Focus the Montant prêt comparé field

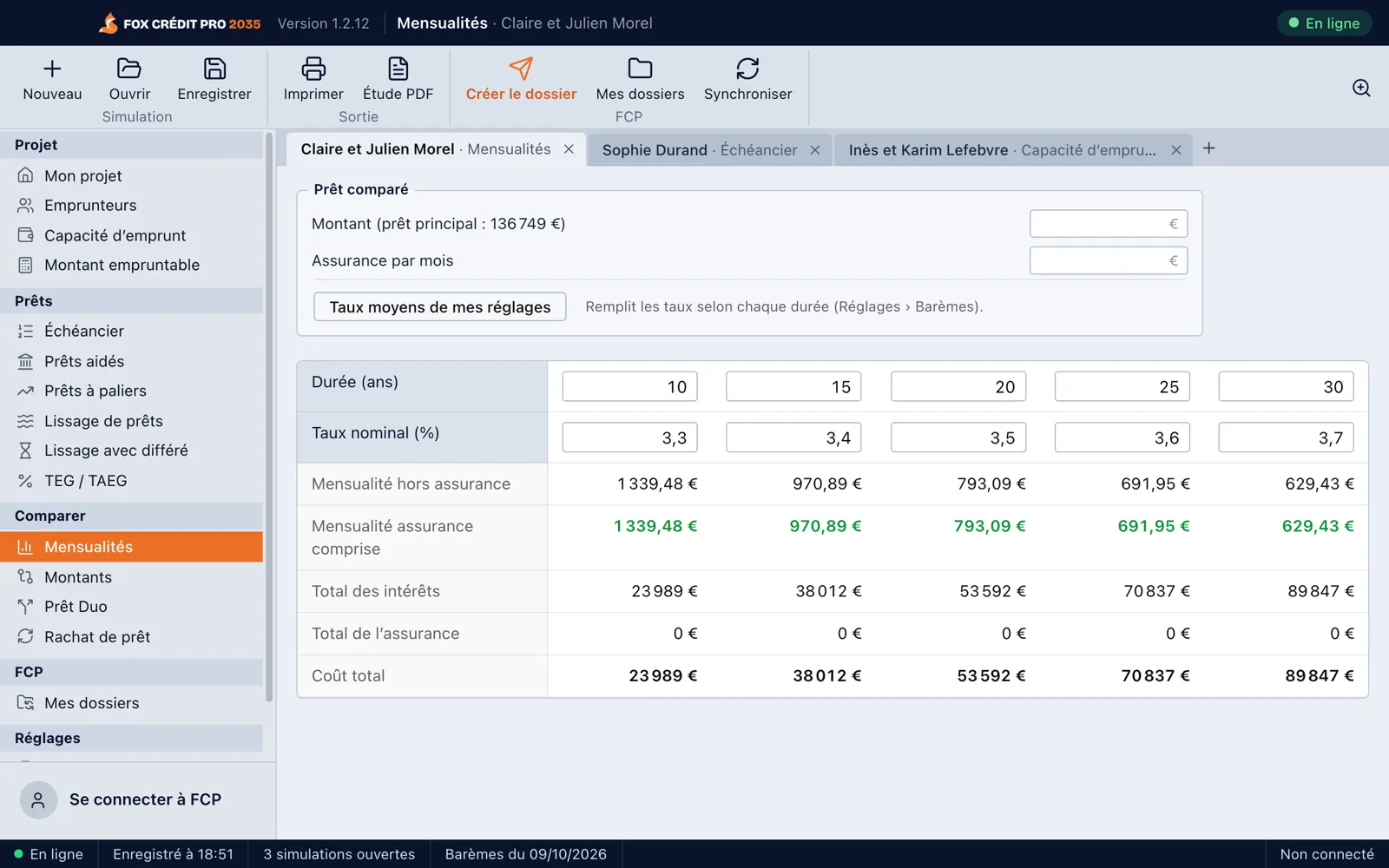[1109, 224]
